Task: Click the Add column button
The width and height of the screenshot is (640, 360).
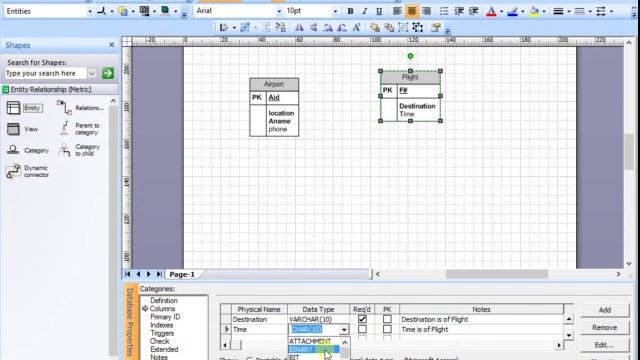Action: pos(604,310)
